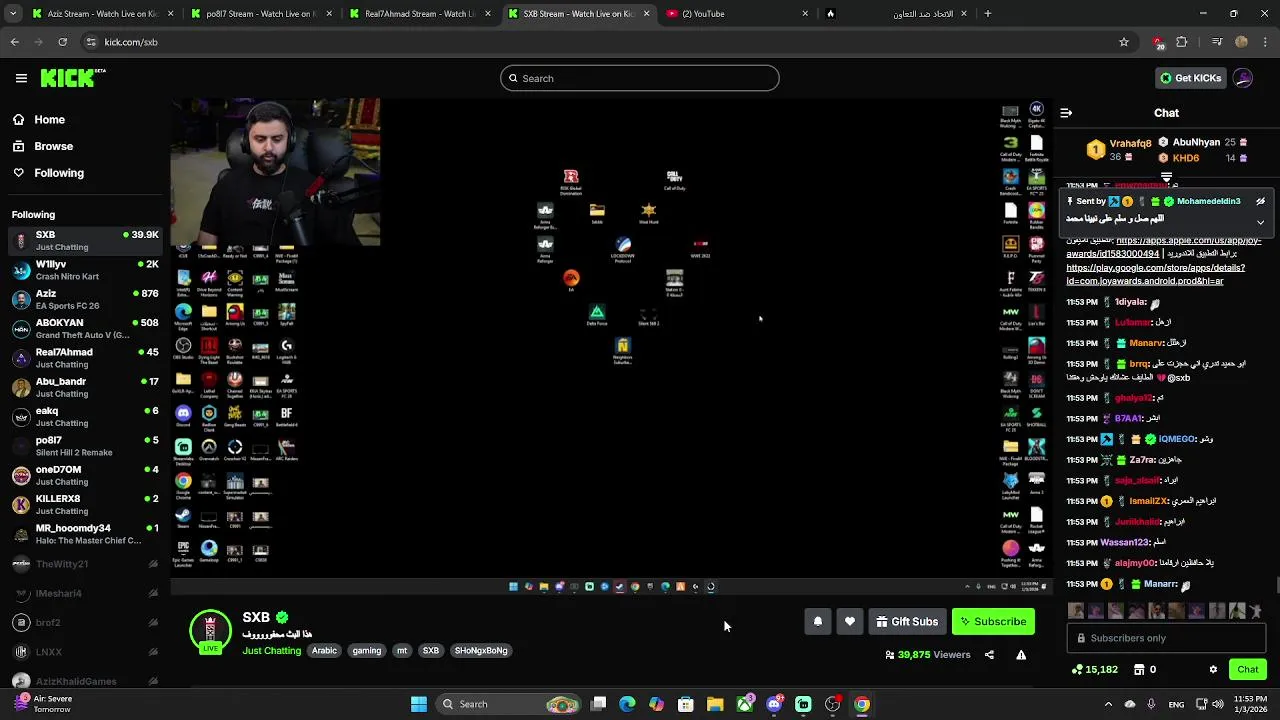This screenshot has height=720, width=1280.
Task: Open browser extensions puzzle icon
Action: point(1182,42)
